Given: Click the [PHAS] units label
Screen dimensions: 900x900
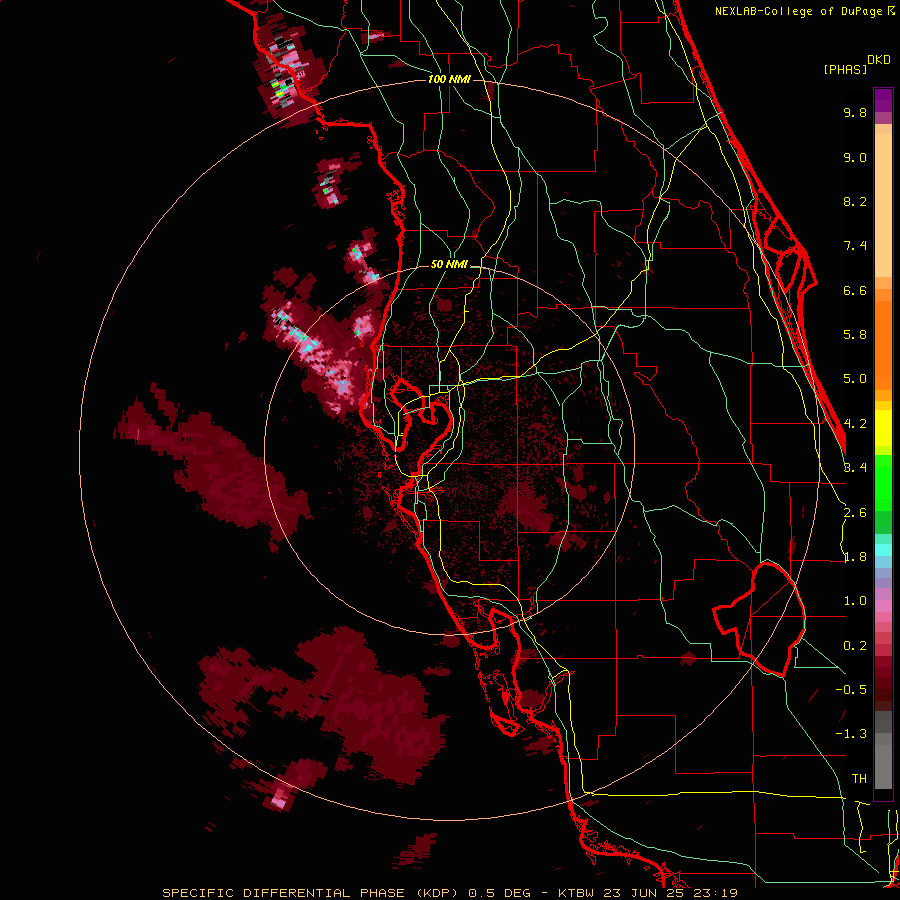Looking at the screenshot, I should point(845,70).
